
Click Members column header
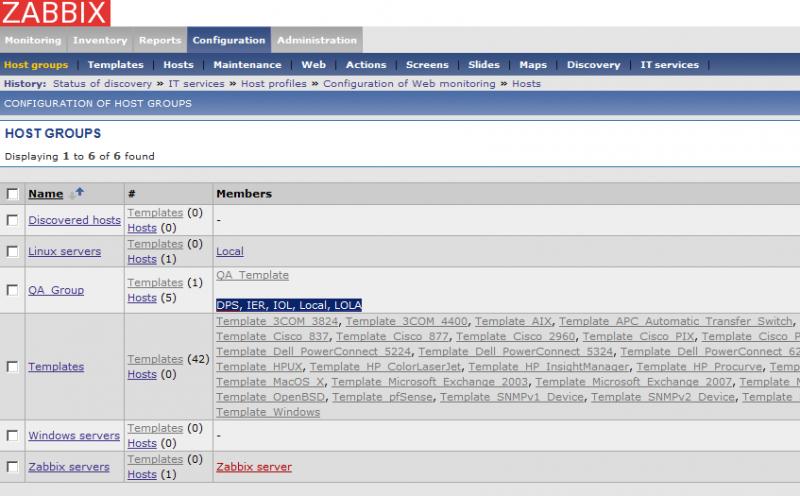pyautogui.click(x=244, y=193)
